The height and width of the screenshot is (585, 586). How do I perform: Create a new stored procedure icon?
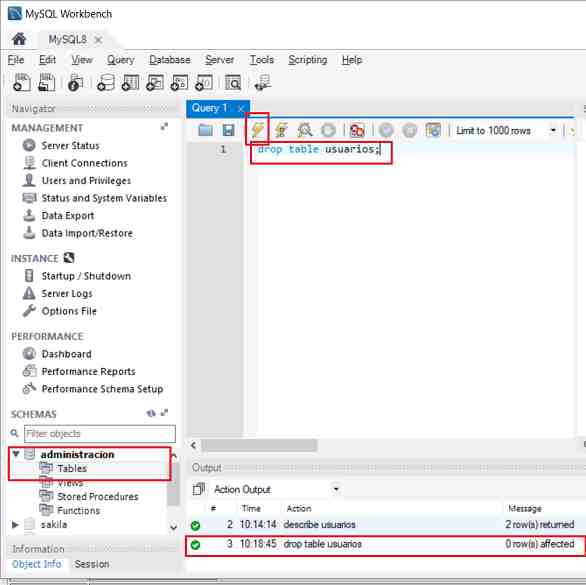(x=179, y=83)
